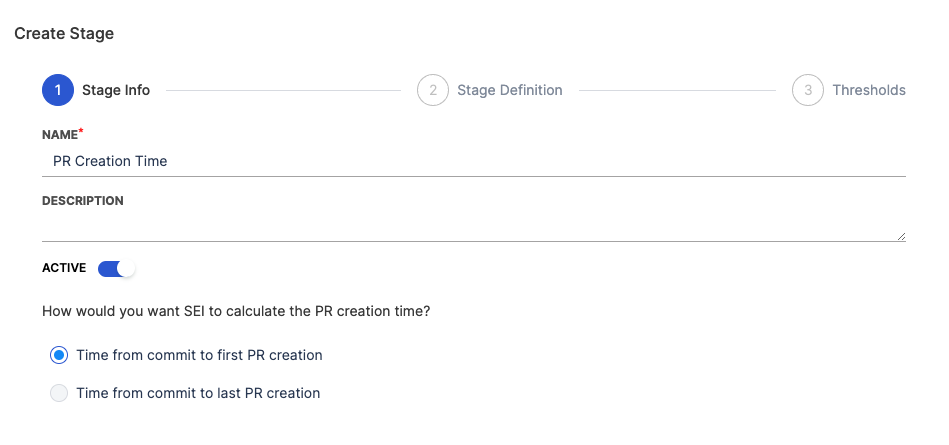Click the NAME field label
The width and height of the screenshot is (949, 445).
59,134
